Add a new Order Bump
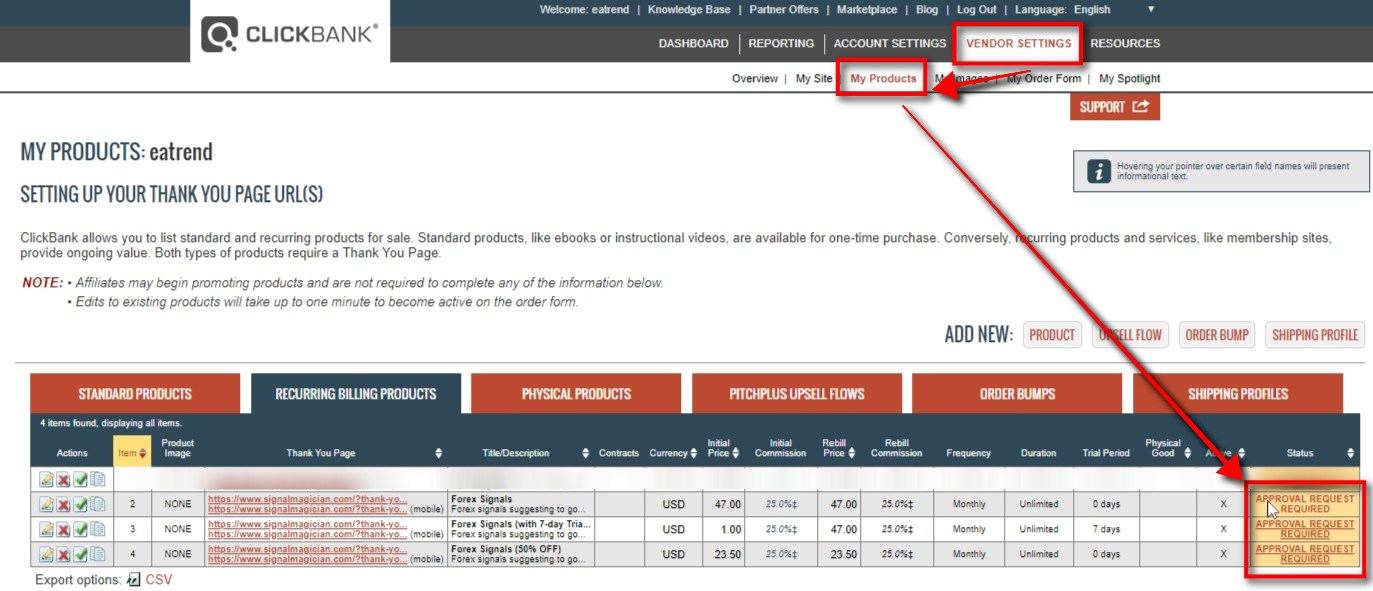This screenshot has width=1373, height=591. pyautogui.click(x=1217, y=335)
